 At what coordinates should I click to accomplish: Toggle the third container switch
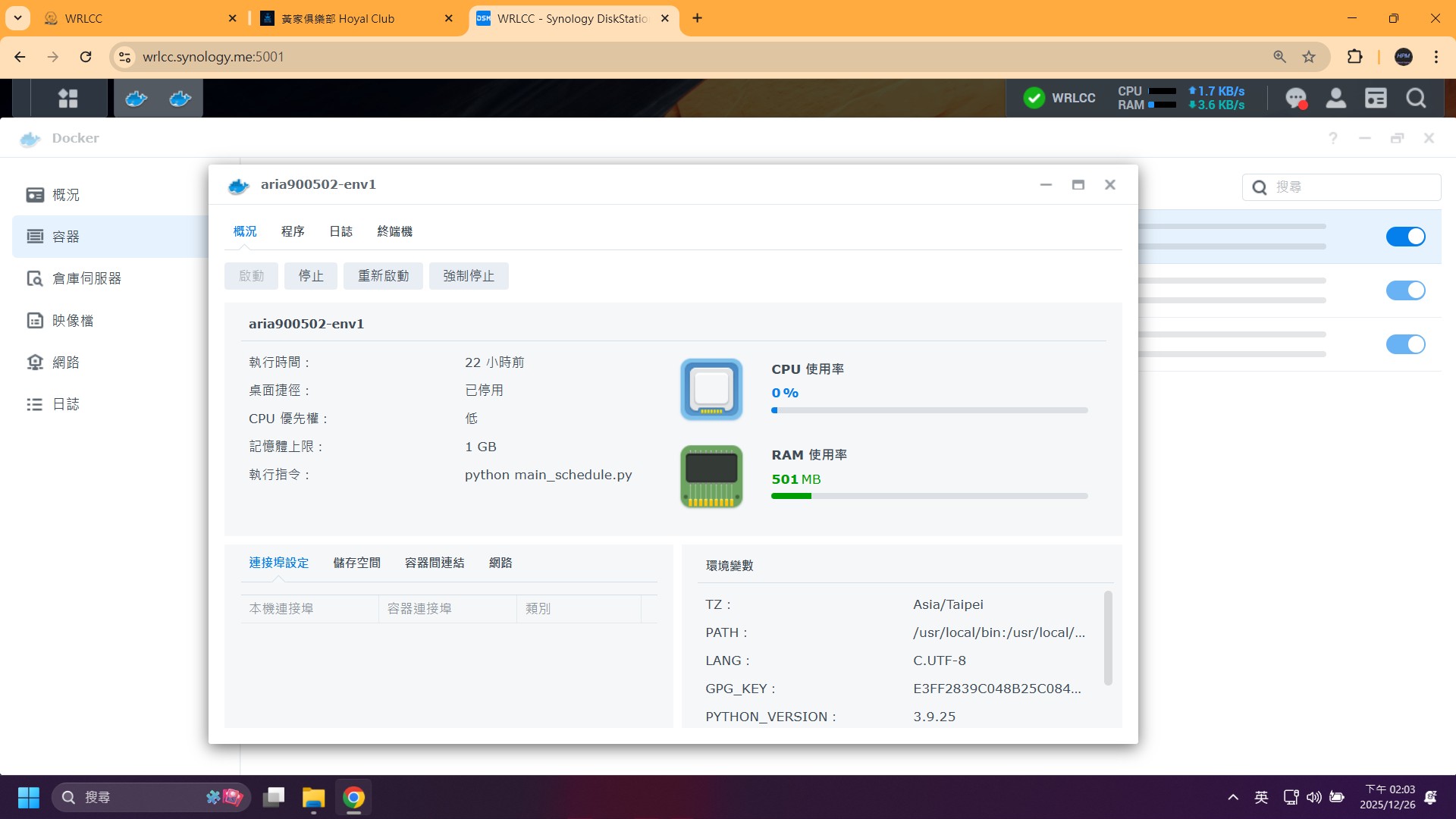click(x=1405, y=344)
